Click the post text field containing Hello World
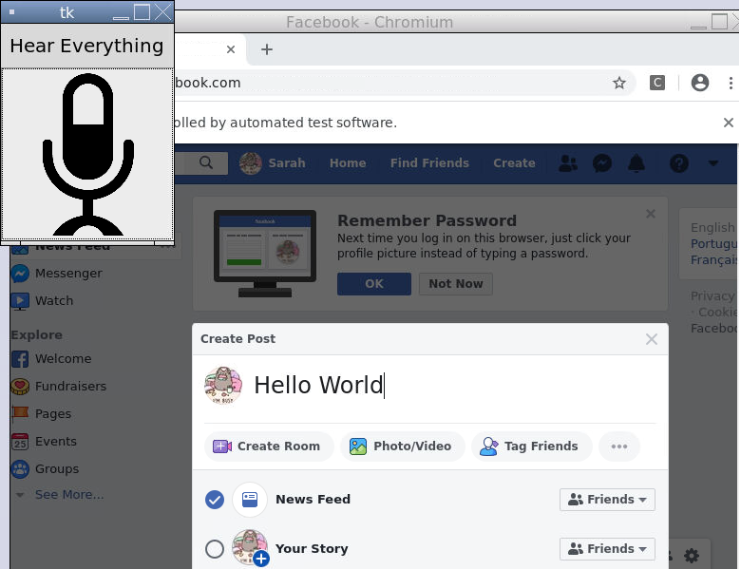 tap(454, 385)
